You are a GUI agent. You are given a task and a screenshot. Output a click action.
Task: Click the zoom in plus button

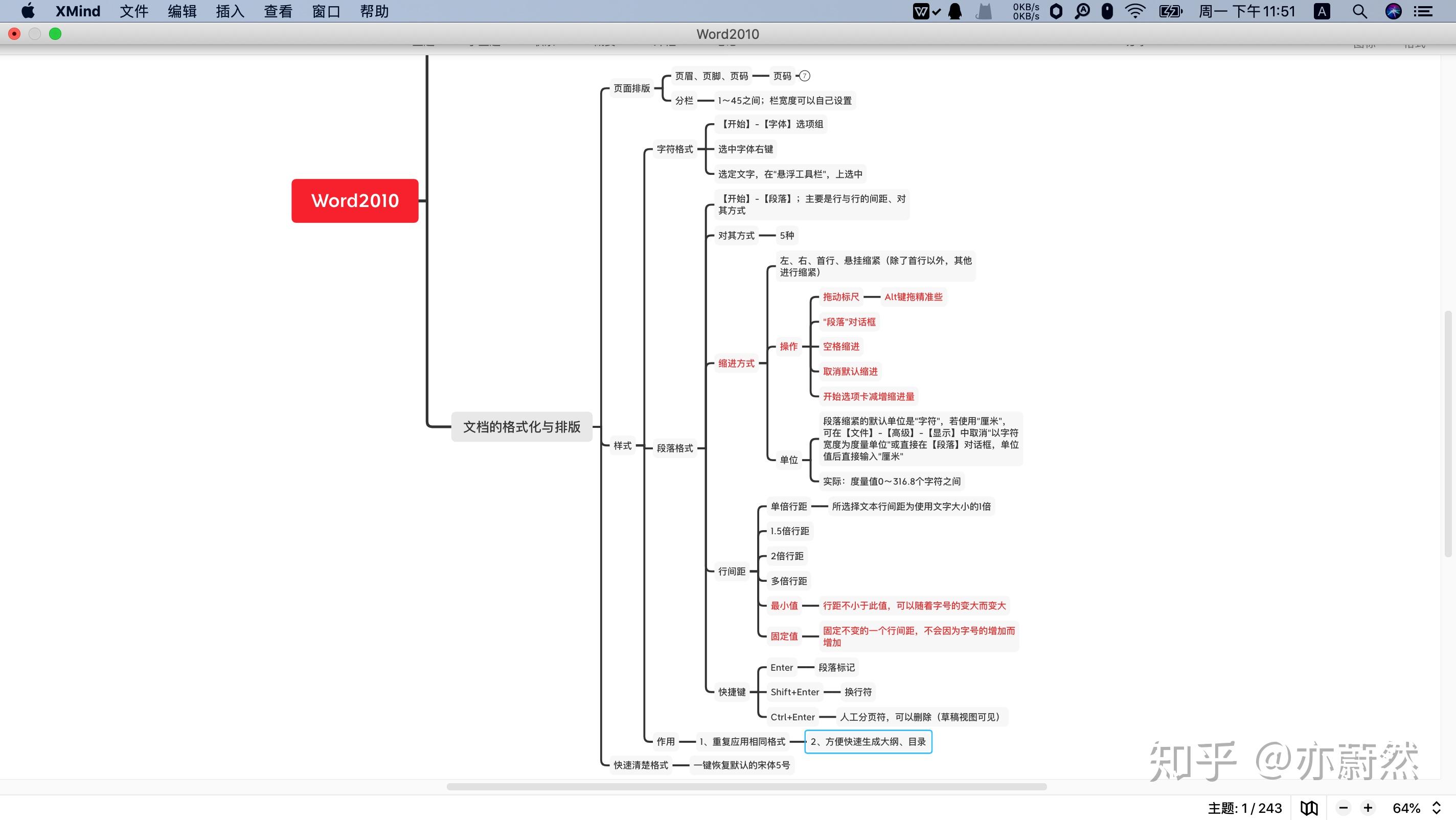[1368, 808]
